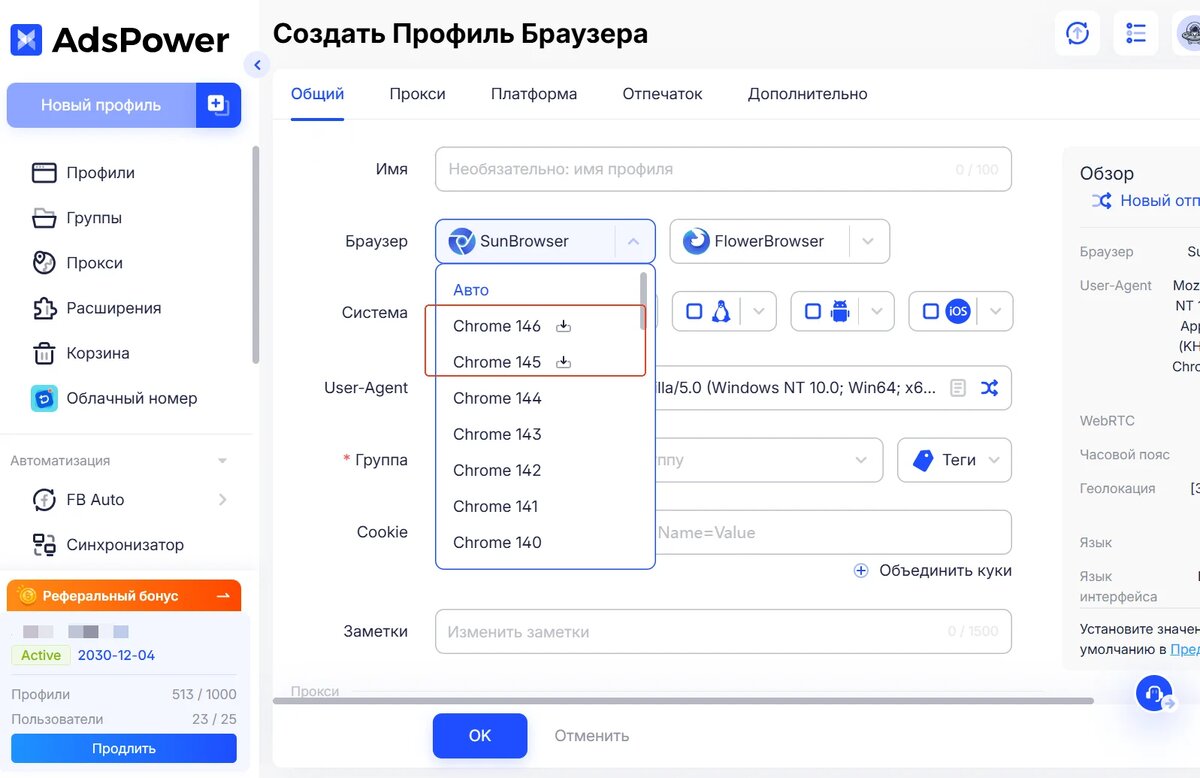Click the Новый профиль button
Viewport: 1200px width, 778px height.
point(101,105)
